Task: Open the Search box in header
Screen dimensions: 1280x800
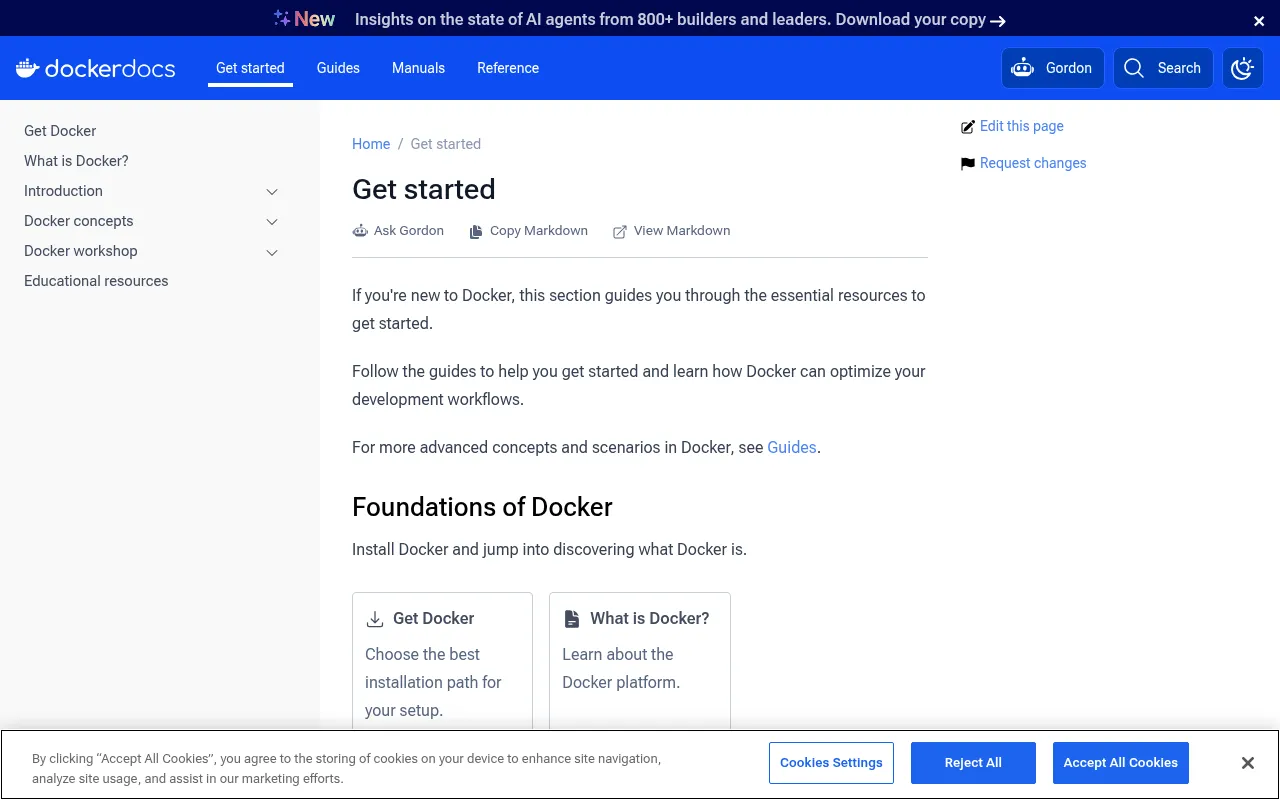Action: point(1163,68)
